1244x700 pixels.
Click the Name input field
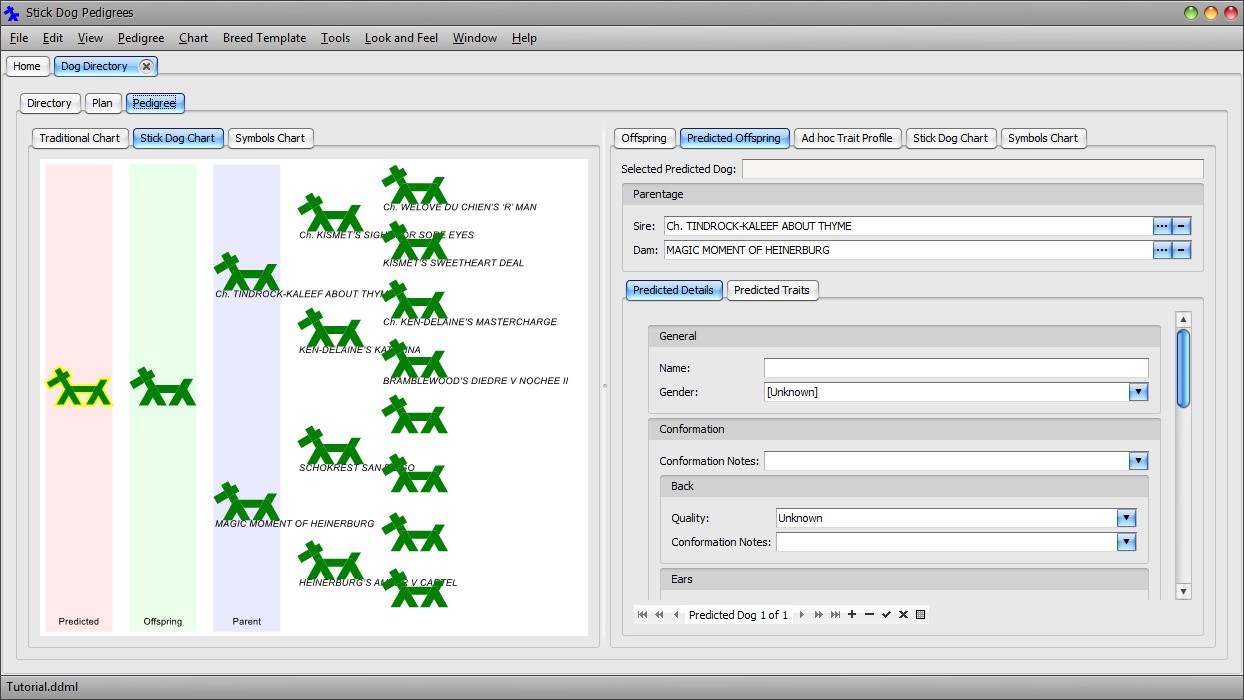[x=955, y=368]
